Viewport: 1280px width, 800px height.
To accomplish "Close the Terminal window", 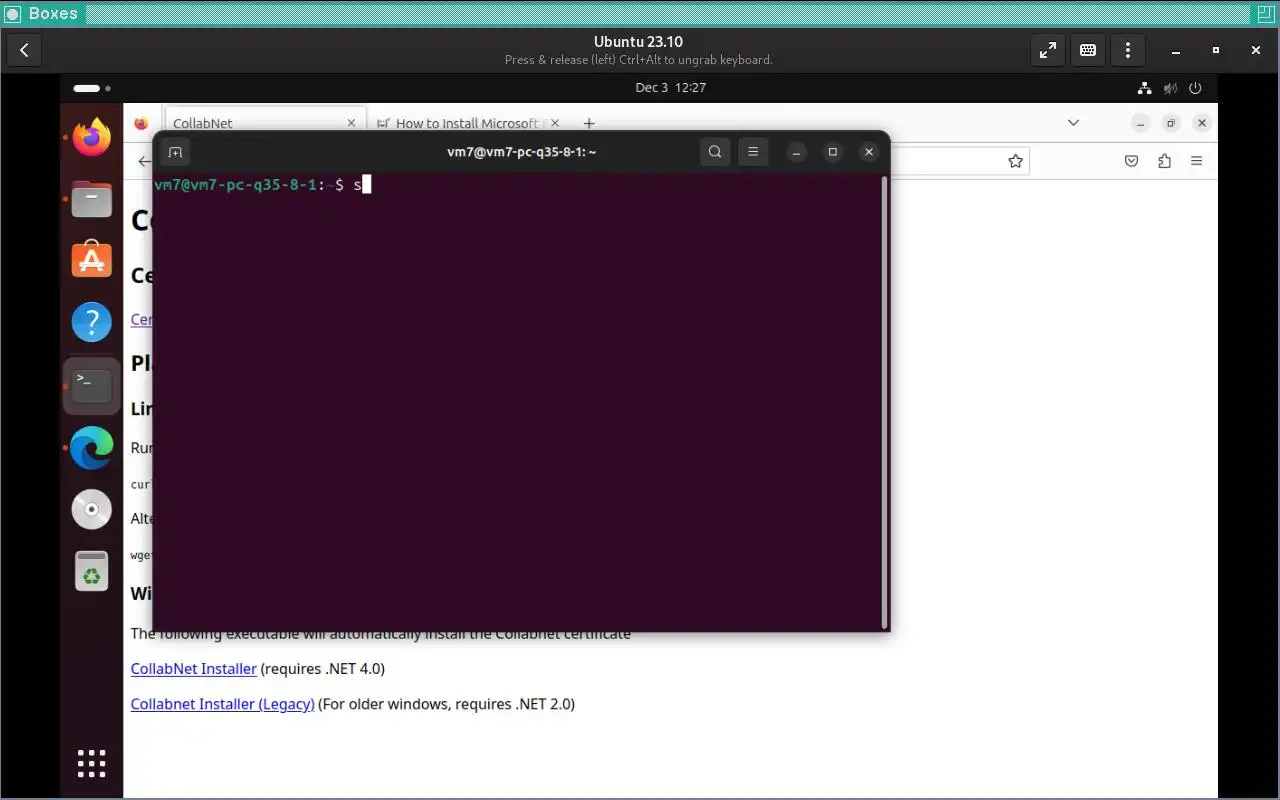I will click(869, 152).
